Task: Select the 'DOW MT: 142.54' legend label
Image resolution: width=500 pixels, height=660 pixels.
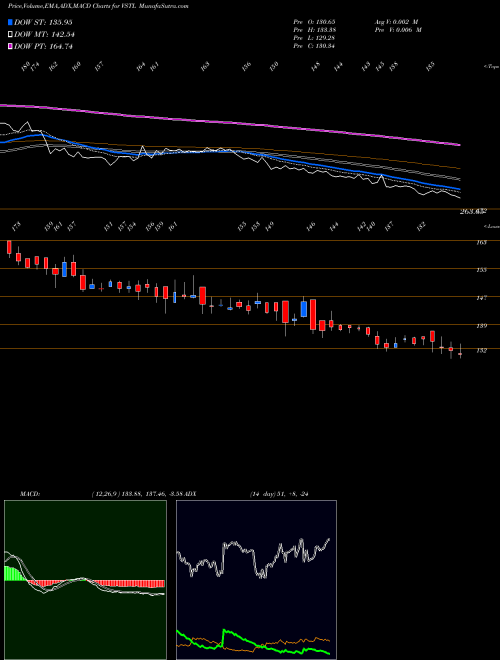Action: coord(44,35)
